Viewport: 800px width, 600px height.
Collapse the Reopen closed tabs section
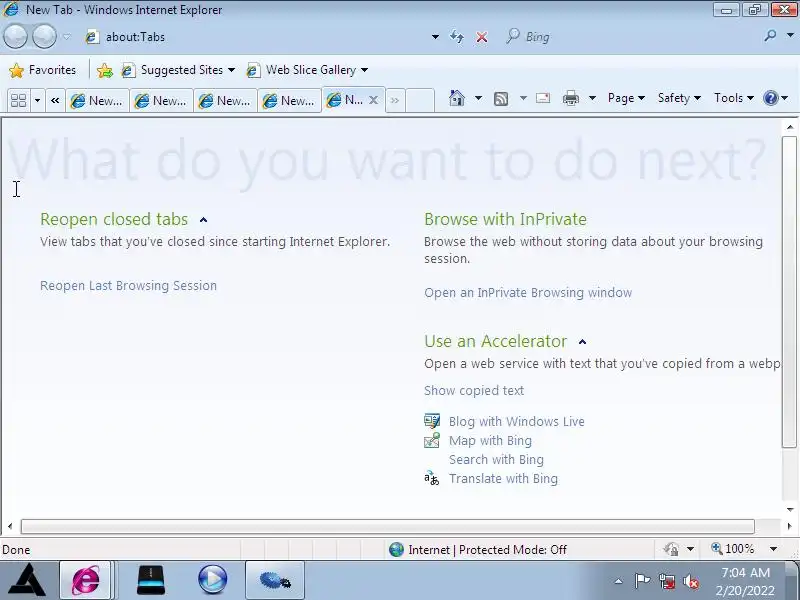204,220
